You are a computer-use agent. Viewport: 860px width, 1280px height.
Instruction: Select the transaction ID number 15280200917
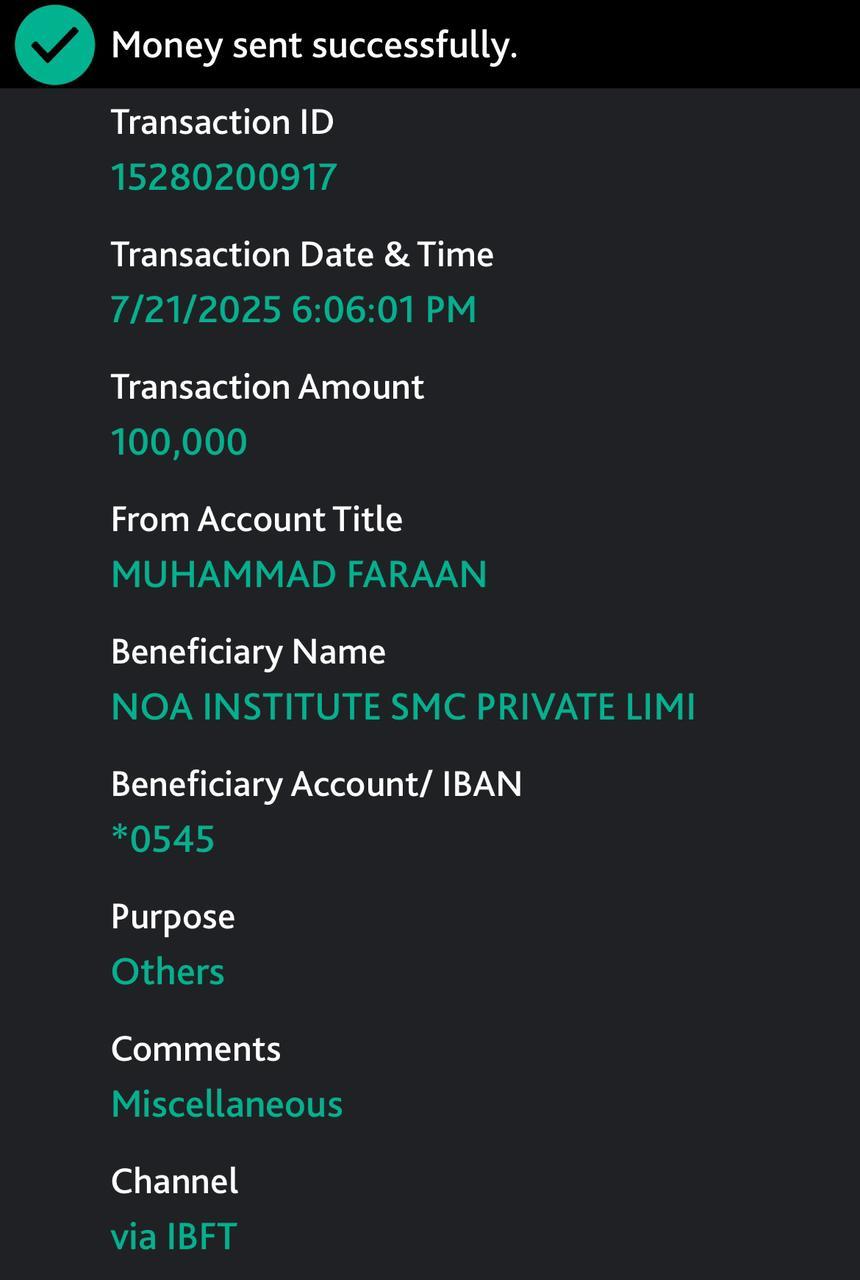(224, 177)
